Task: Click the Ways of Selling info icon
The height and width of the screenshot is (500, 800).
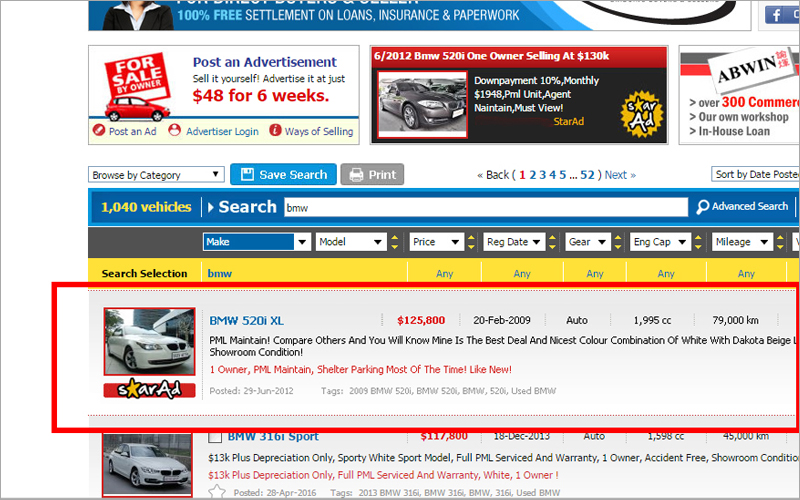Action: click(x=275, y=130)
